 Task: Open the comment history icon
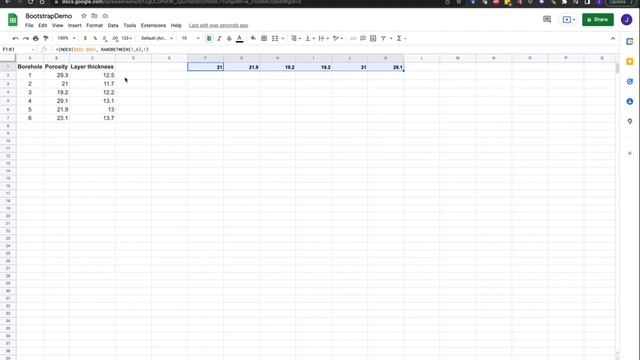547,20
